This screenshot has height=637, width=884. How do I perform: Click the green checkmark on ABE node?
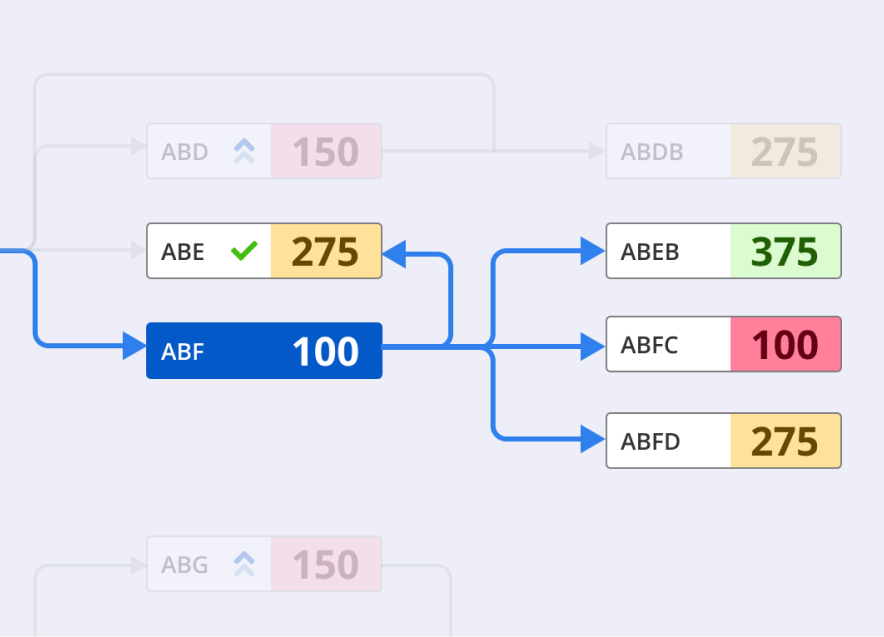click(x=244, y=251)
